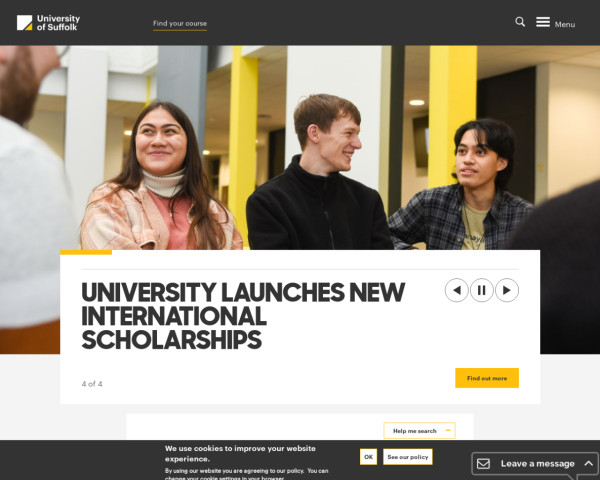
Task: Open the search magnifier icon
Action: pyautogui.click(x=520, y=22)
